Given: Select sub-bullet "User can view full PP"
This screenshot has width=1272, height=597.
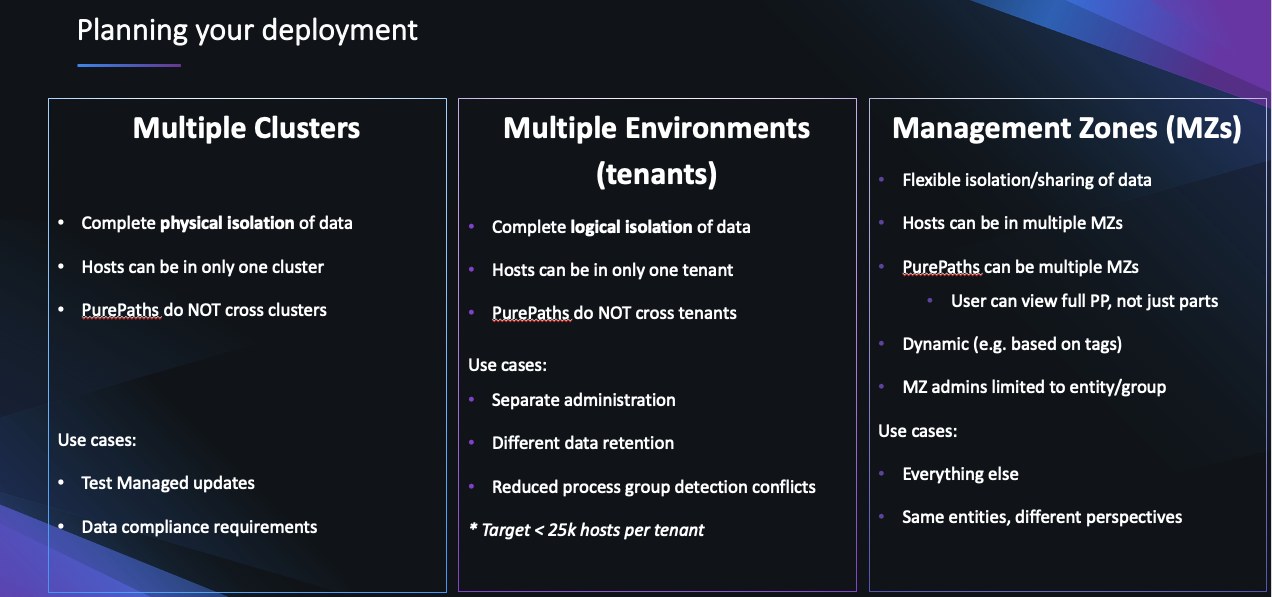Looking at the screenshot, I should 1084,300.
